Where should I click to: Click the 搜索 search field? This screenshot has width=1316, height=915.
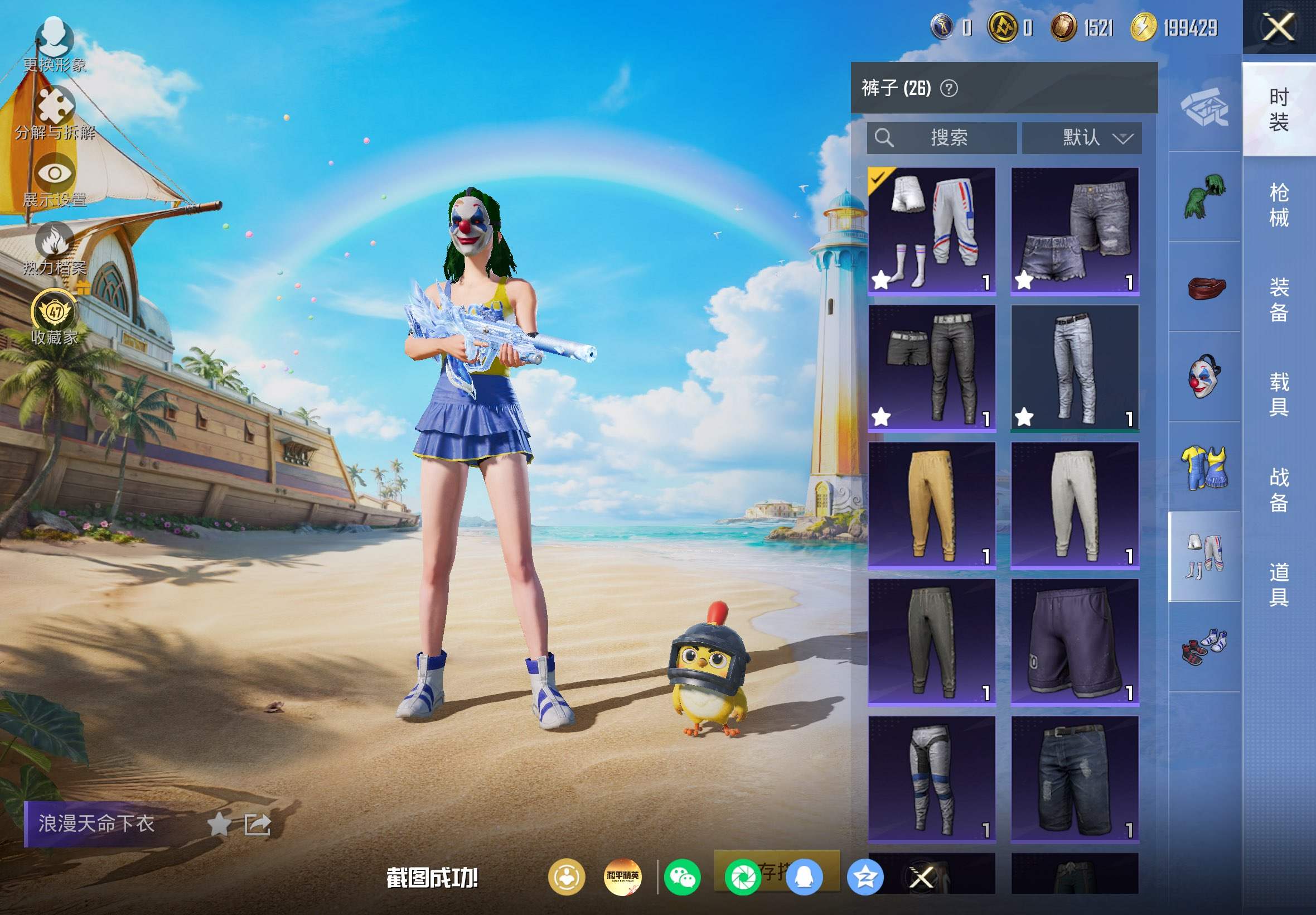[x=942, y=138]
